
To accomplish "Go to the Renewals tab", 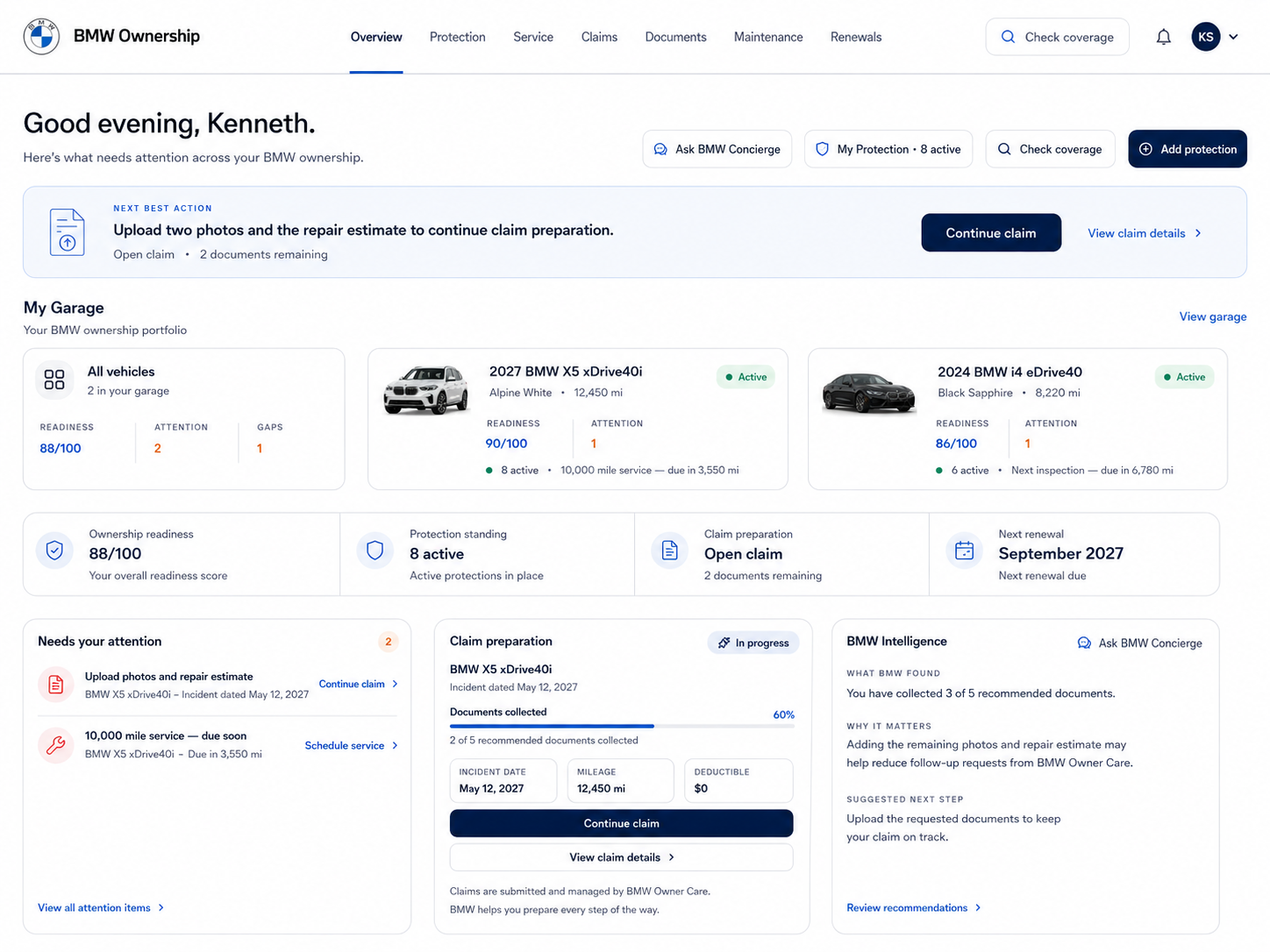I will [x=856, y=37].
